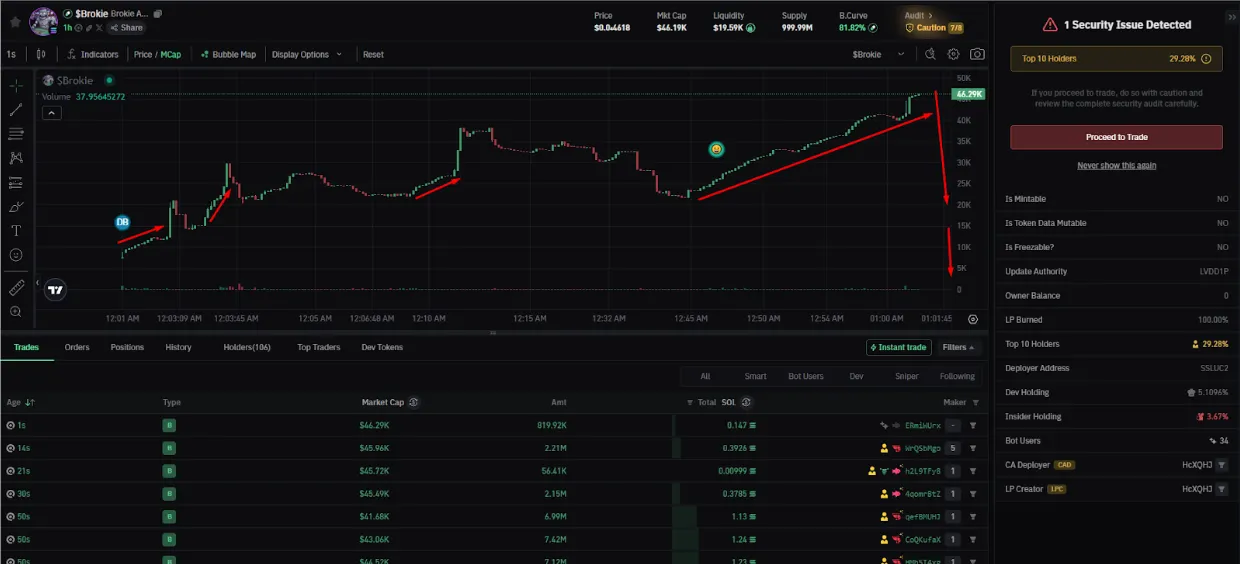Open the chart settings gear
1240x564 pixels.
click(953, 54)
